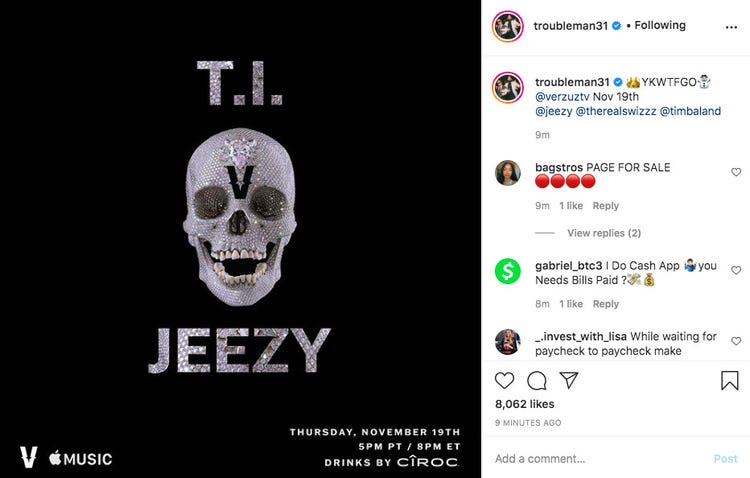Open the @verzuztv mention link
The width and height of the screenshot is (750, 478).
pyautogui.click(x=562, y=97)
